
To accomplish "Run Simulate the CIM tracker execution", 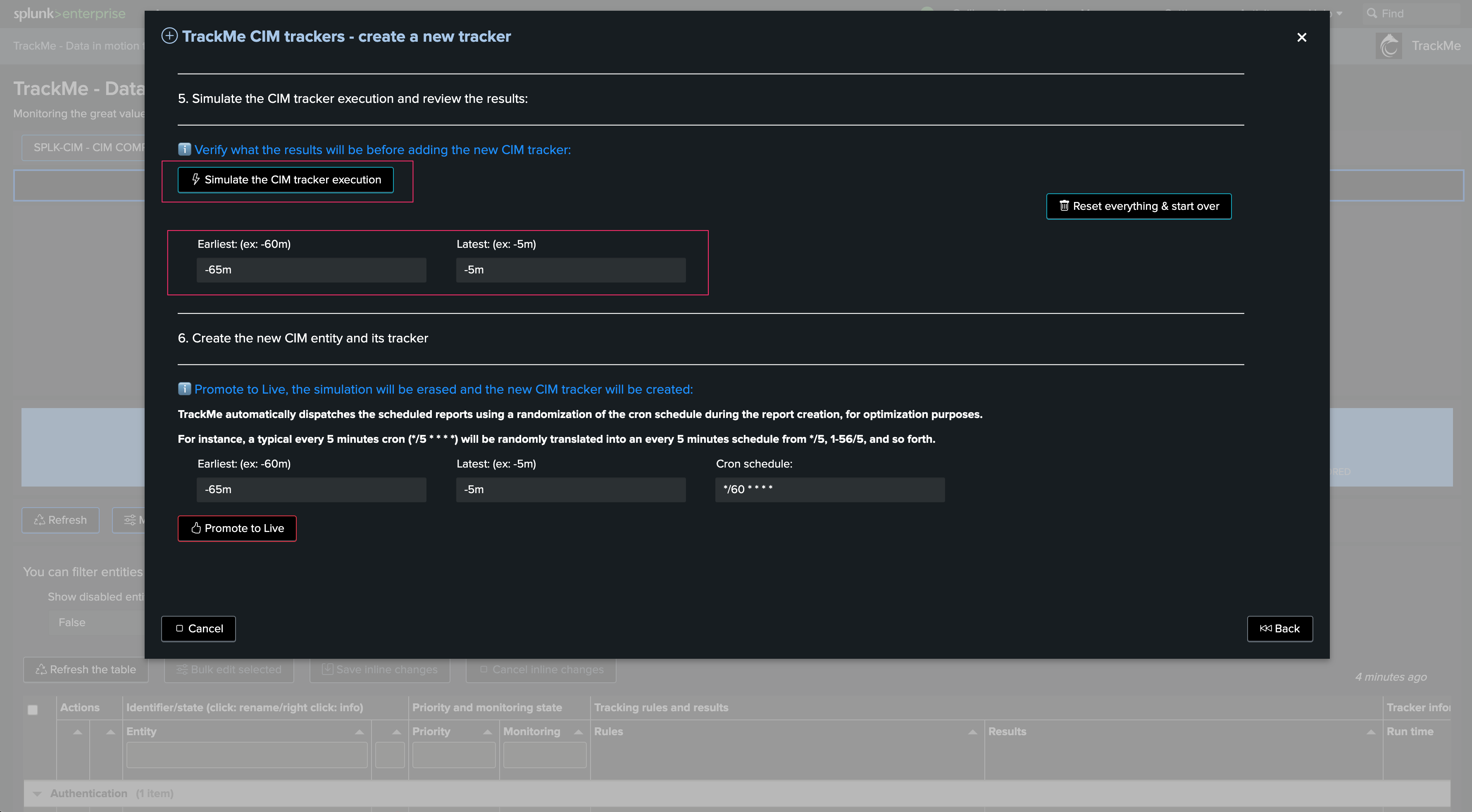I will tap(286, 180).
